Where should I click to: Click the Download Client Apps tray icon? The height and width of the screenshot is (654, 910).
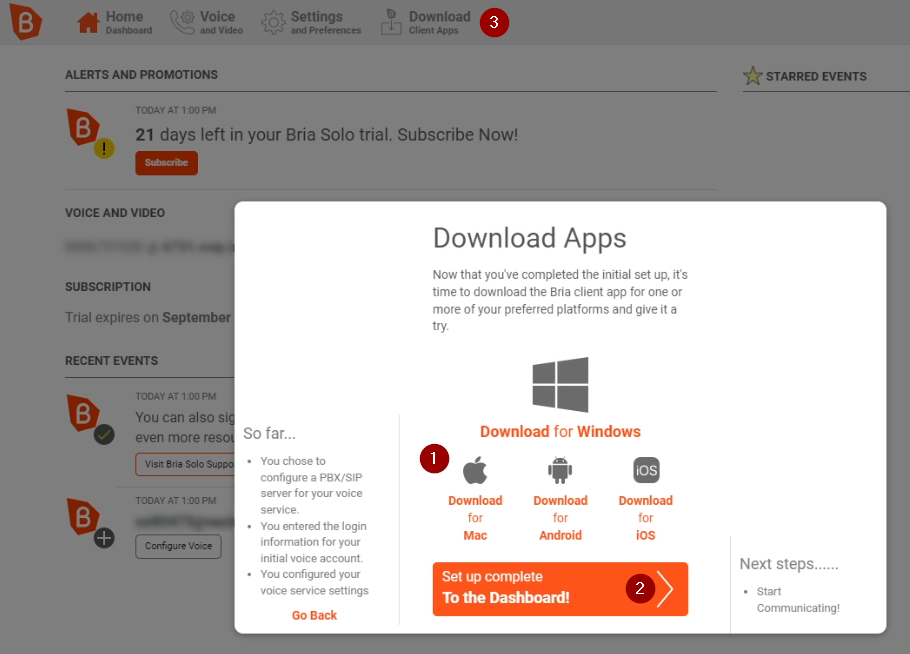click(x=391, y=22)
